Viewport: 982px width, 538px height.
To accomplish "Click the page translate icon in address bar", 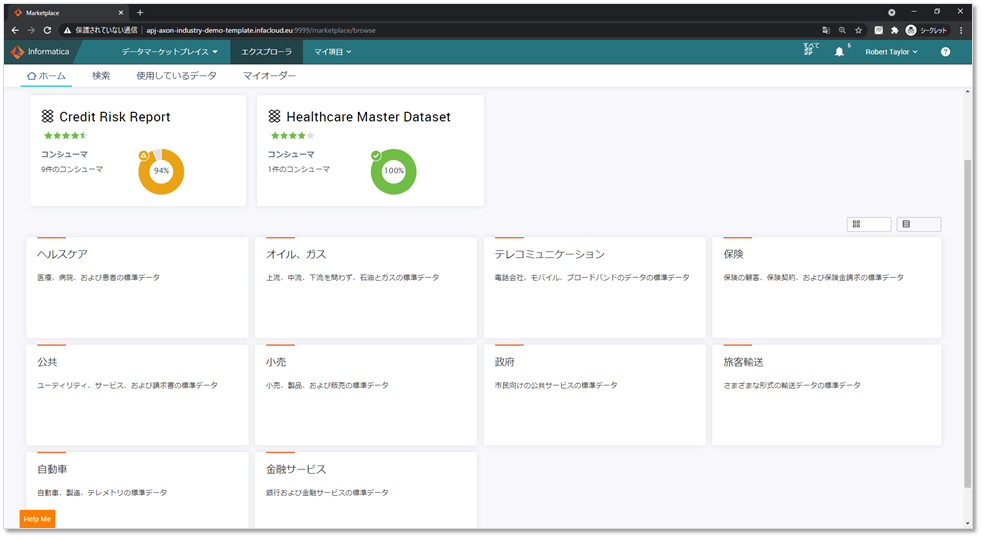I will tap(826, 30).
